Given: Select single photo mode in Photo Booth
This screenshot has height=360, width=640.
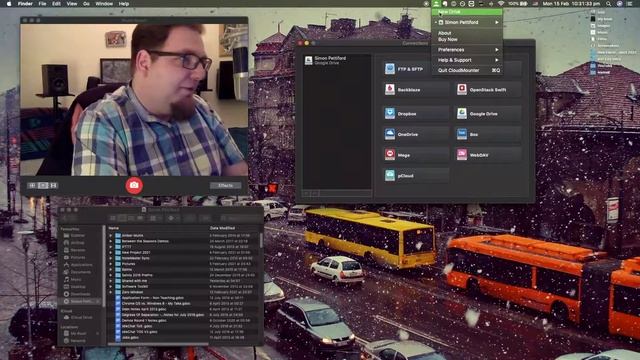Looking at the screenshot, I should click(x=43, y=185).
